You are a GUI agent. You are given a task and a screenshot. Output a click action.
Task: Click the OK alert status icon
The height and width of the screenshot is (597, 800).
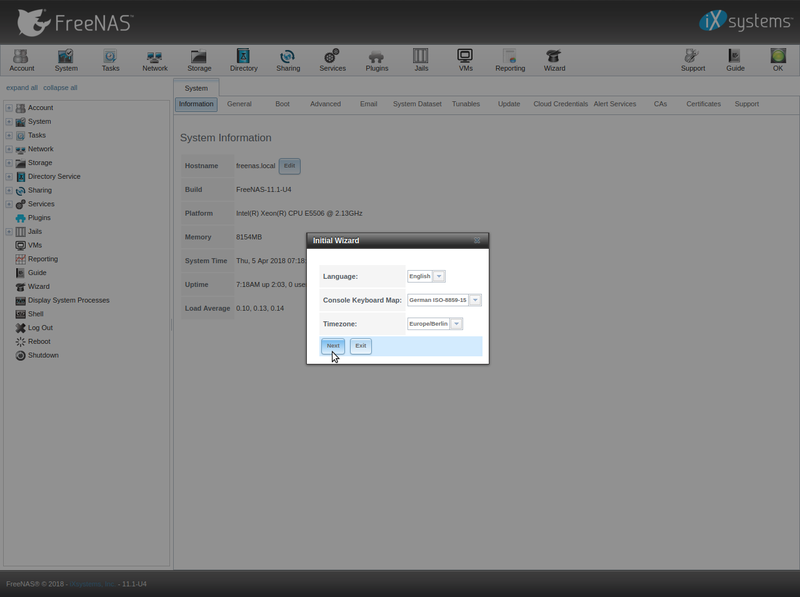778,60
